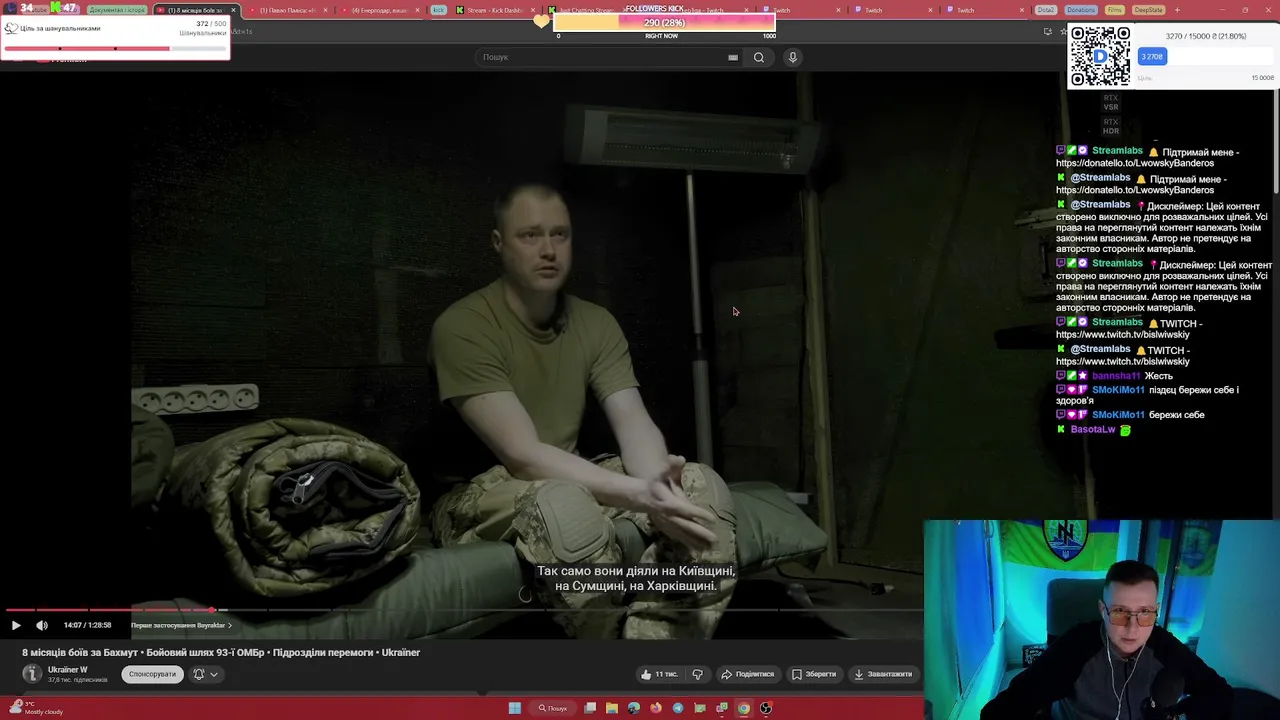1280x720 pixels.
Task: Click username "BasotaLw" in chat
Action: (1093, 429)
